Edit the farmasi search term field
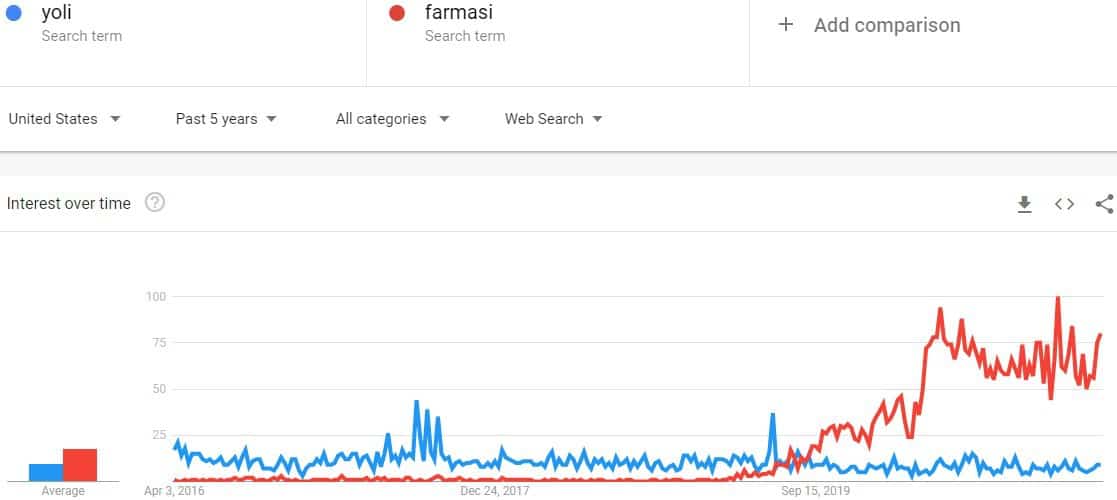1117x500 pixels. pos(558,43)
